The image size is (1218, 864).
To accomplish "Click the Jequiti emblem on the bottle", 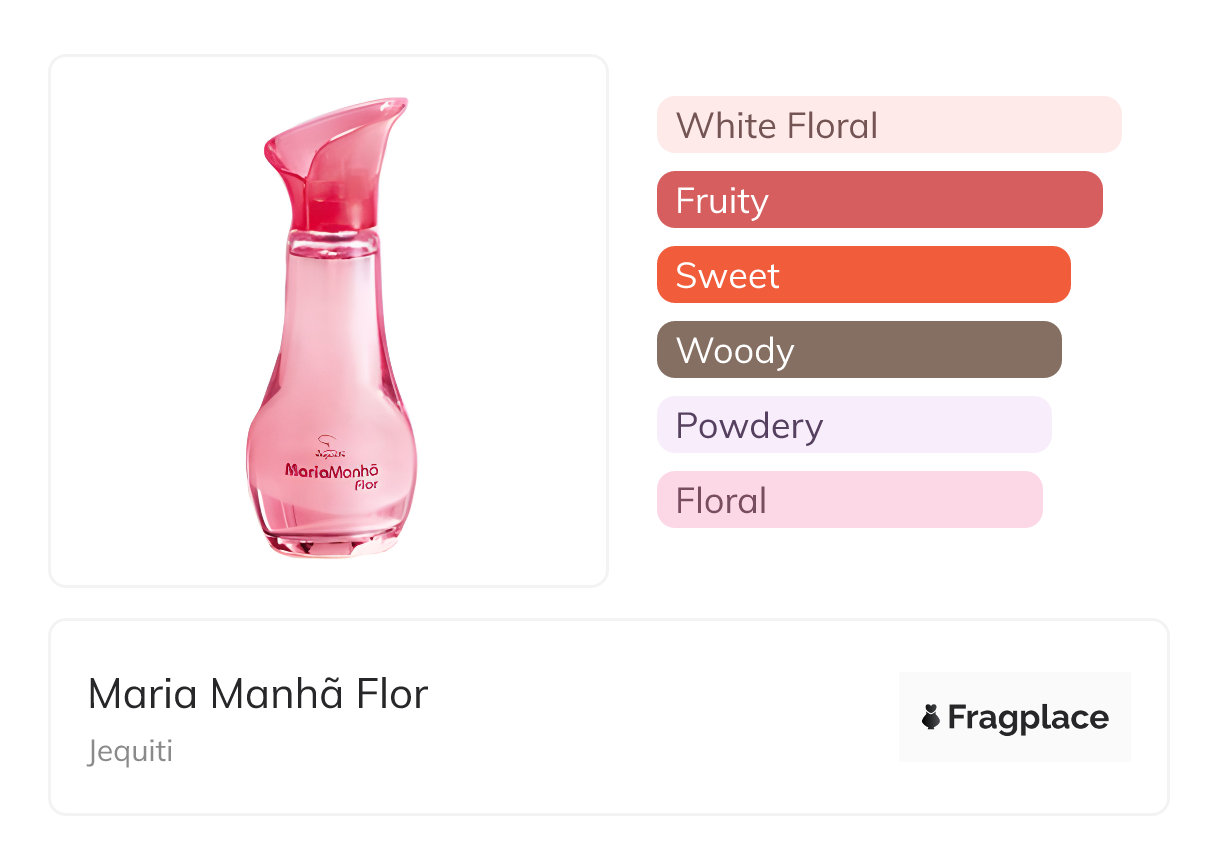I will pos(330,445).
